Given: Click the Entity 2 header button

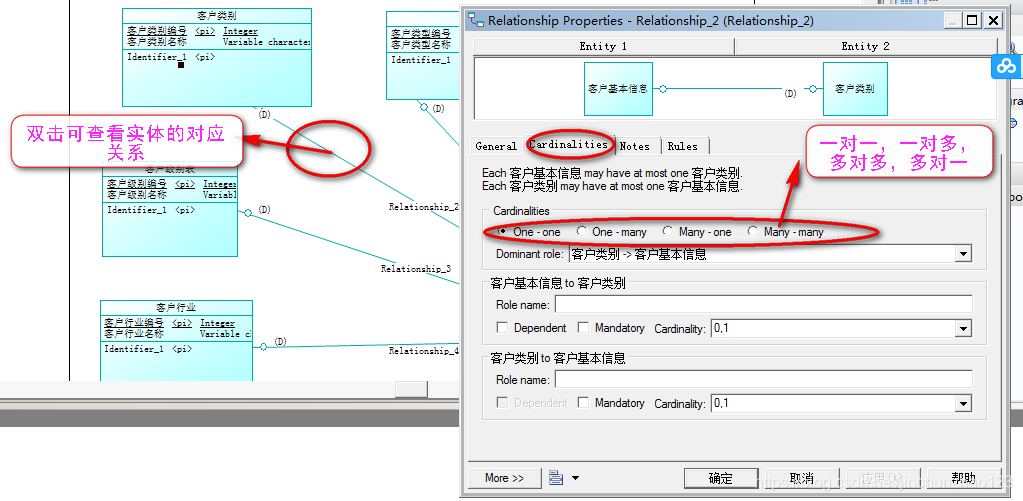Looking at the screenshot, I should point(865,46).
